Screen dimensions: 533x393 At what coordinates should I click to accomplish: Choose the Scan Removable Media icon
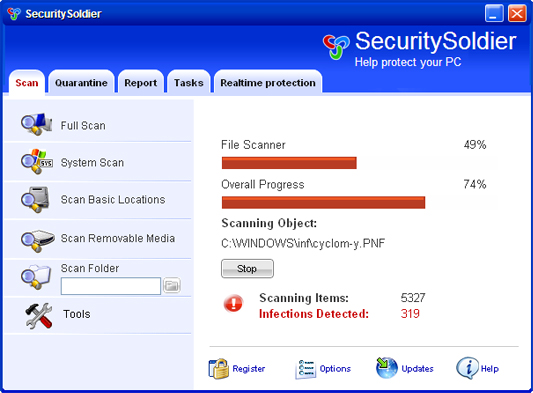(x=37, y=240)
